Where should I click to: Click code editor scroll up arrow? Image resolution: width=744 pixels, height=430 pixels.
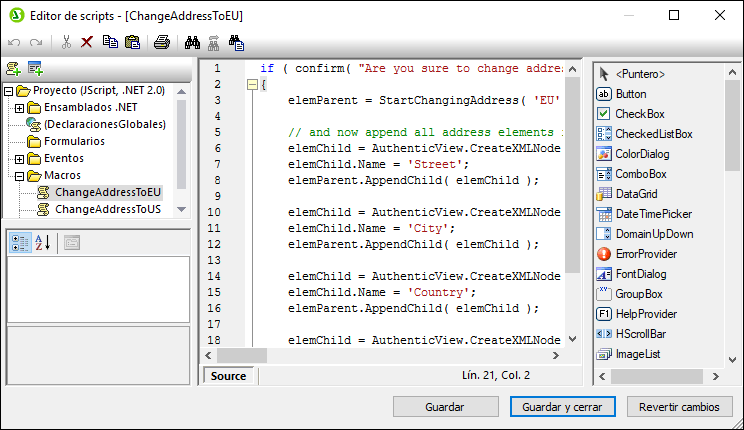click(573, 69)
